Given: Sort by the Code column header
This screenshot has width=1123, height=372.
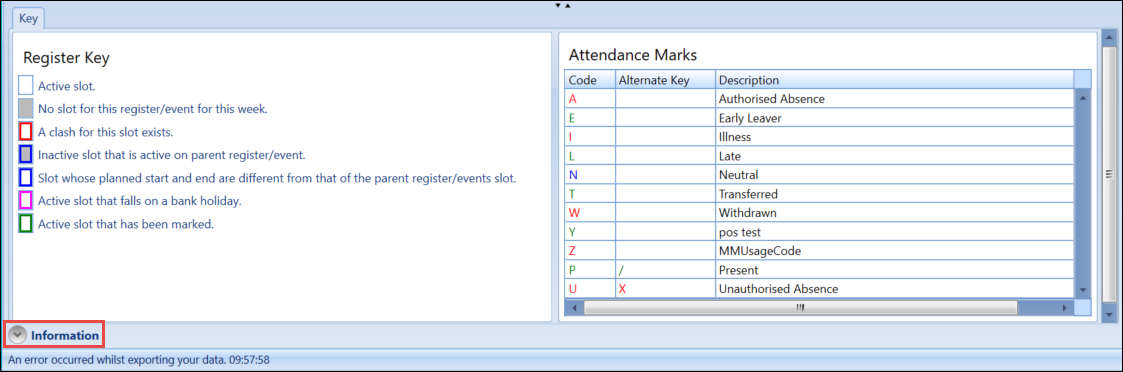Looking at the screenshot, I should coord(590,80).
